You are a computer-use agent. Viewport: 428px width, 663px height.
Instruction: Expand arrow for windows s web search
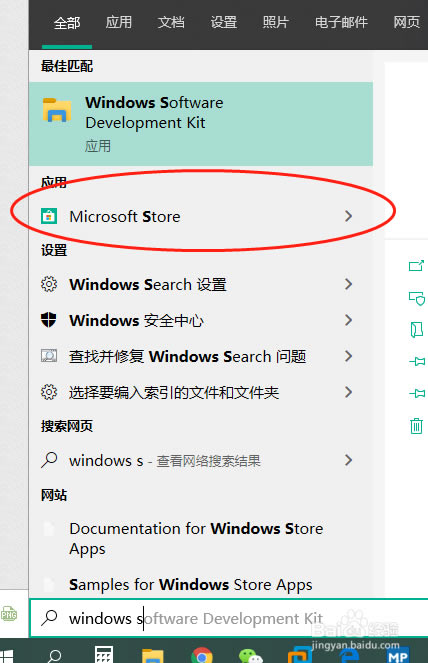click(x=348, y=460)
